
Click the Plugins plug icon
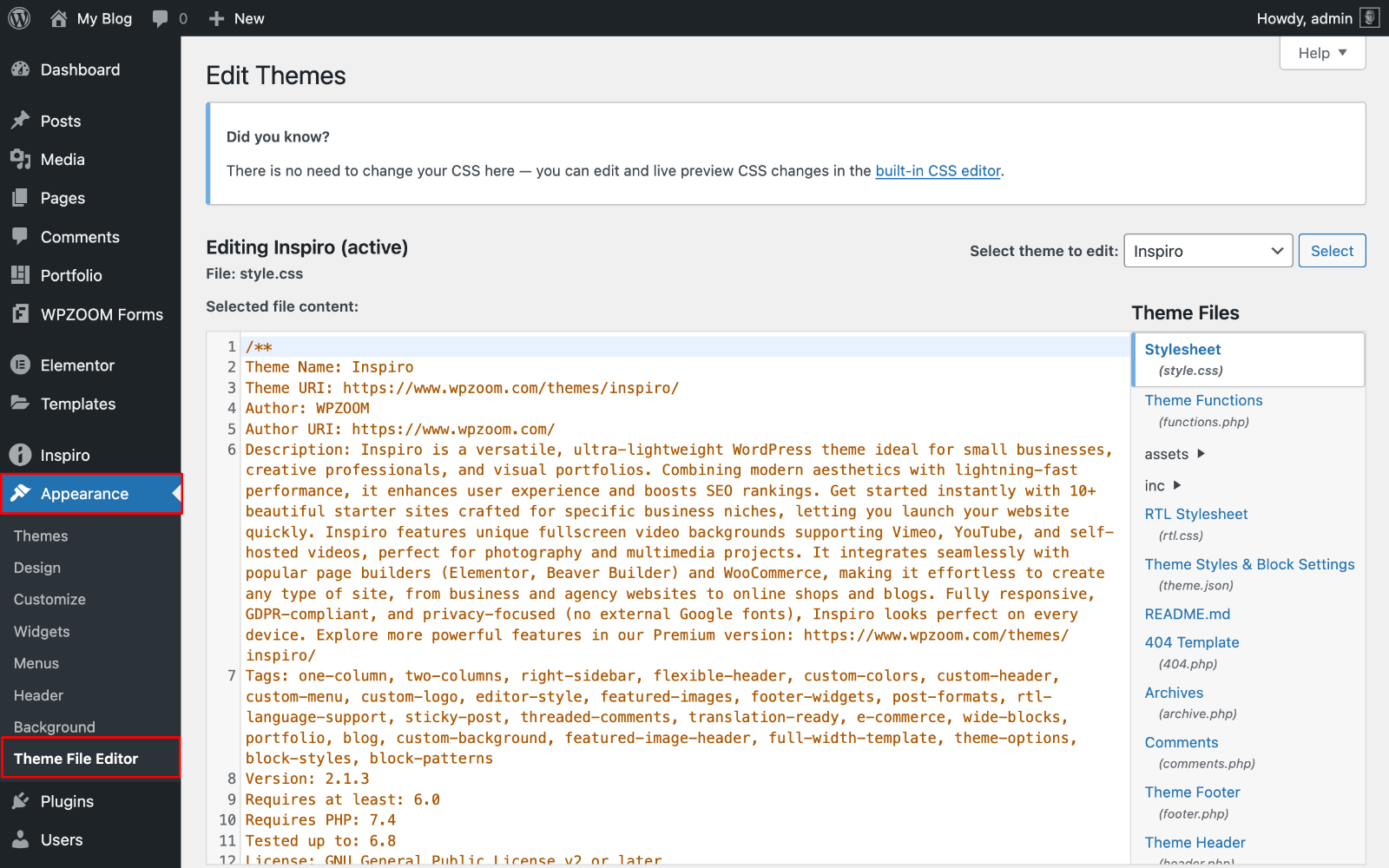point(21,801)
